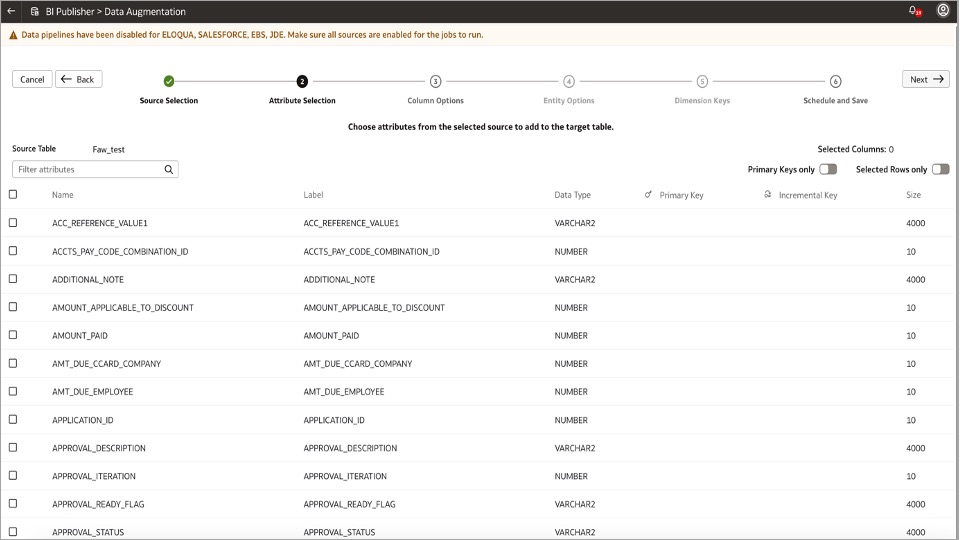Check the APPROVAL_ITERATION row checkbox
960x540 pixels.
(13, 475)
